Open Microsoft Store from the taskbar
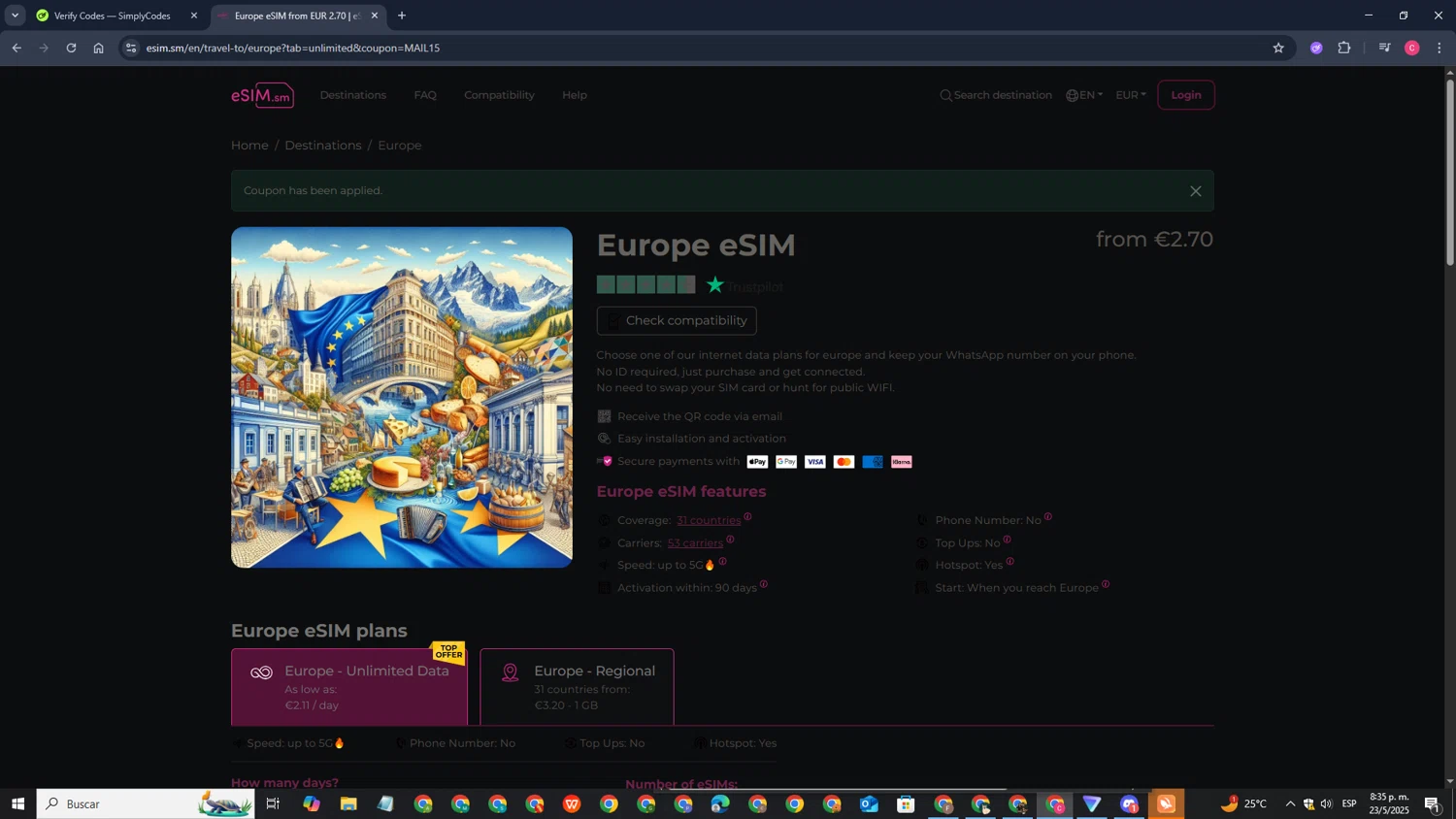This screenshot has width=1456, height=819. pos(906,803)
